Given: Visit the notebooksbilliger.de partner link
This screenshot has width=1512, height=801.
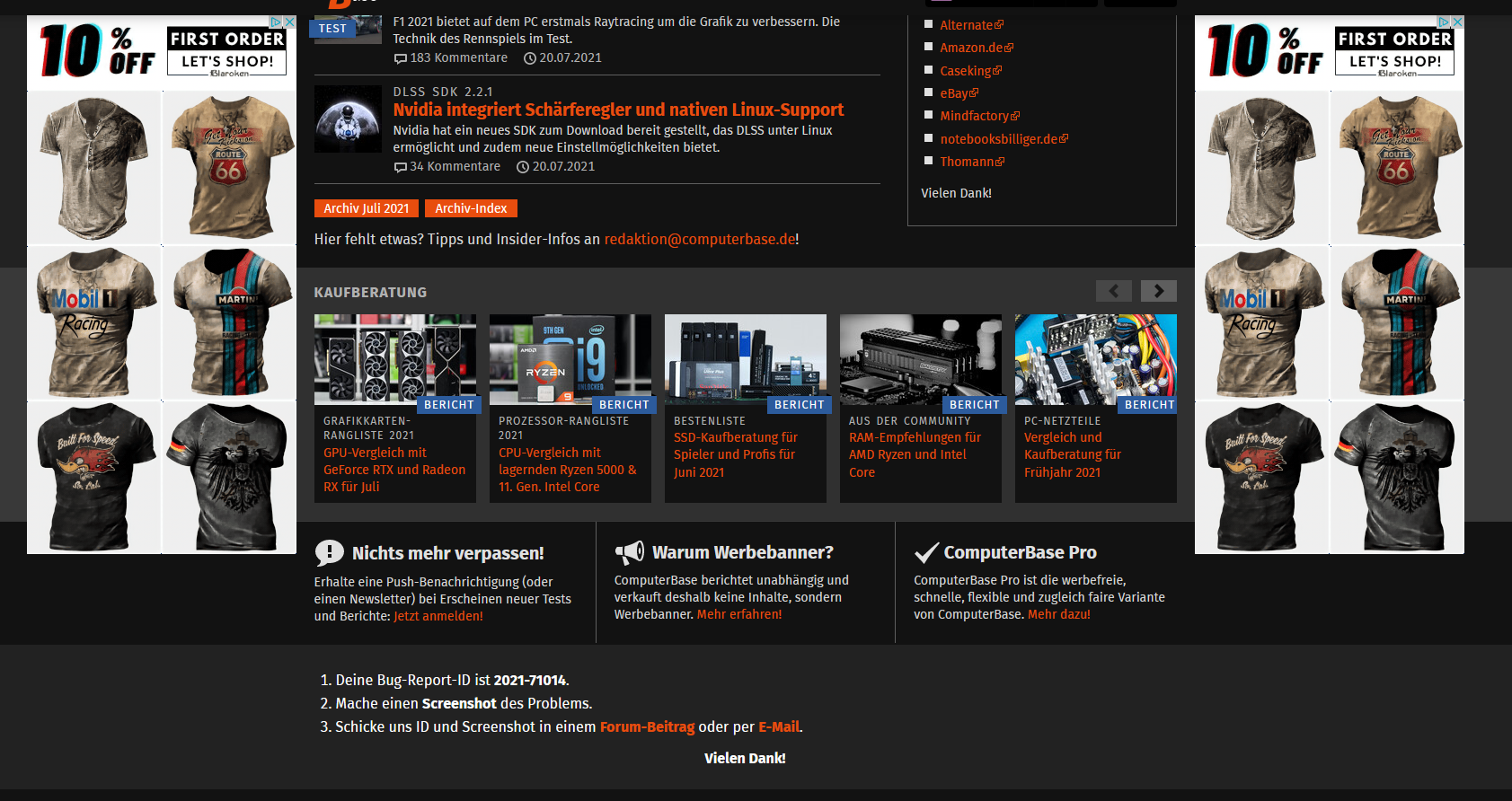Looking at the screenshot, I should (1004, 139).
